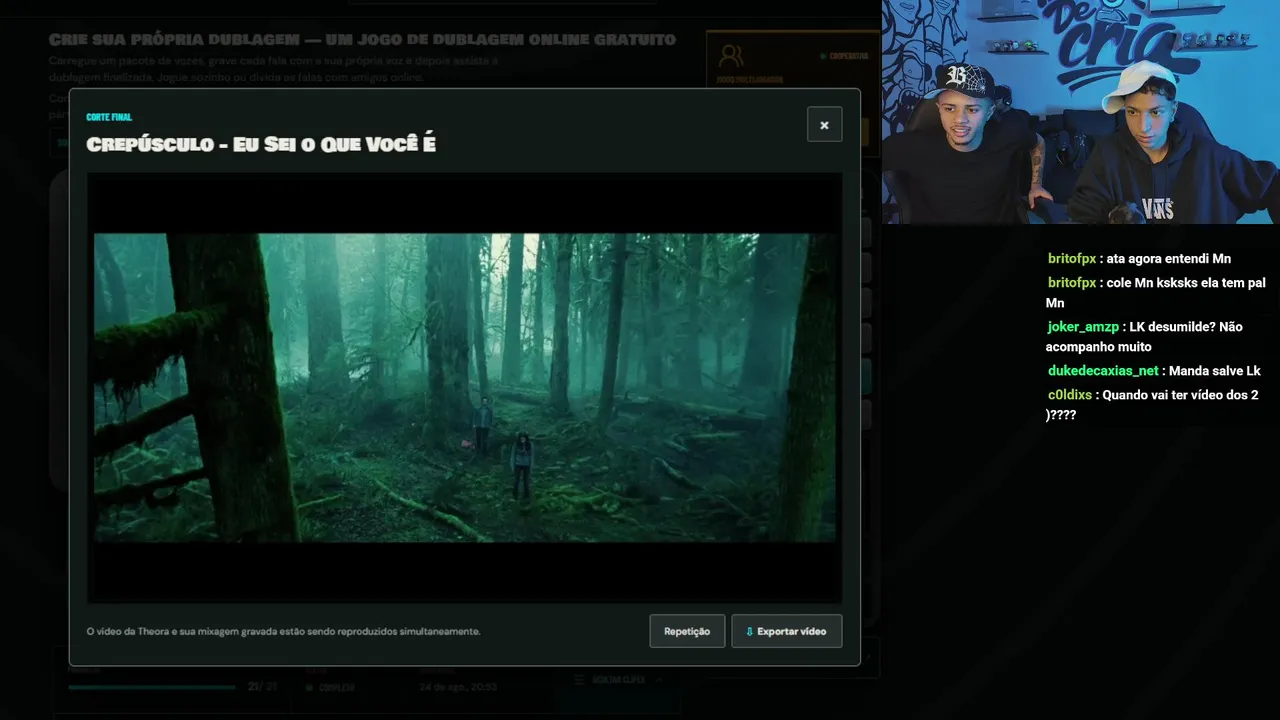Click the multiplayer people icon behind the dialog

pos(731,56)
